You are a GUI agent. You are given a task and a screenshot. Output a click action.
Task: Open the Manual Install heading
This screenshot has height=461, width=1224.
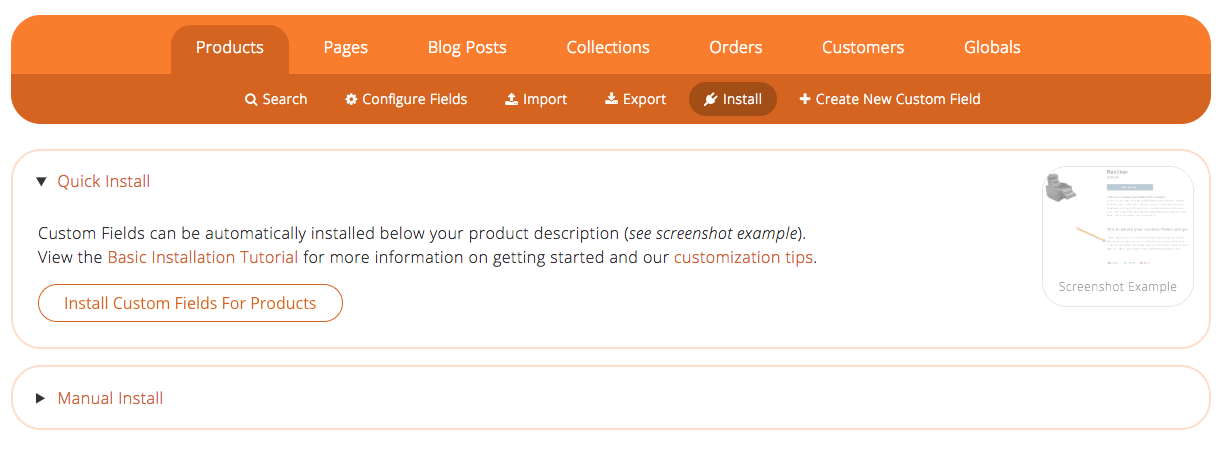(x=110, y=398)
